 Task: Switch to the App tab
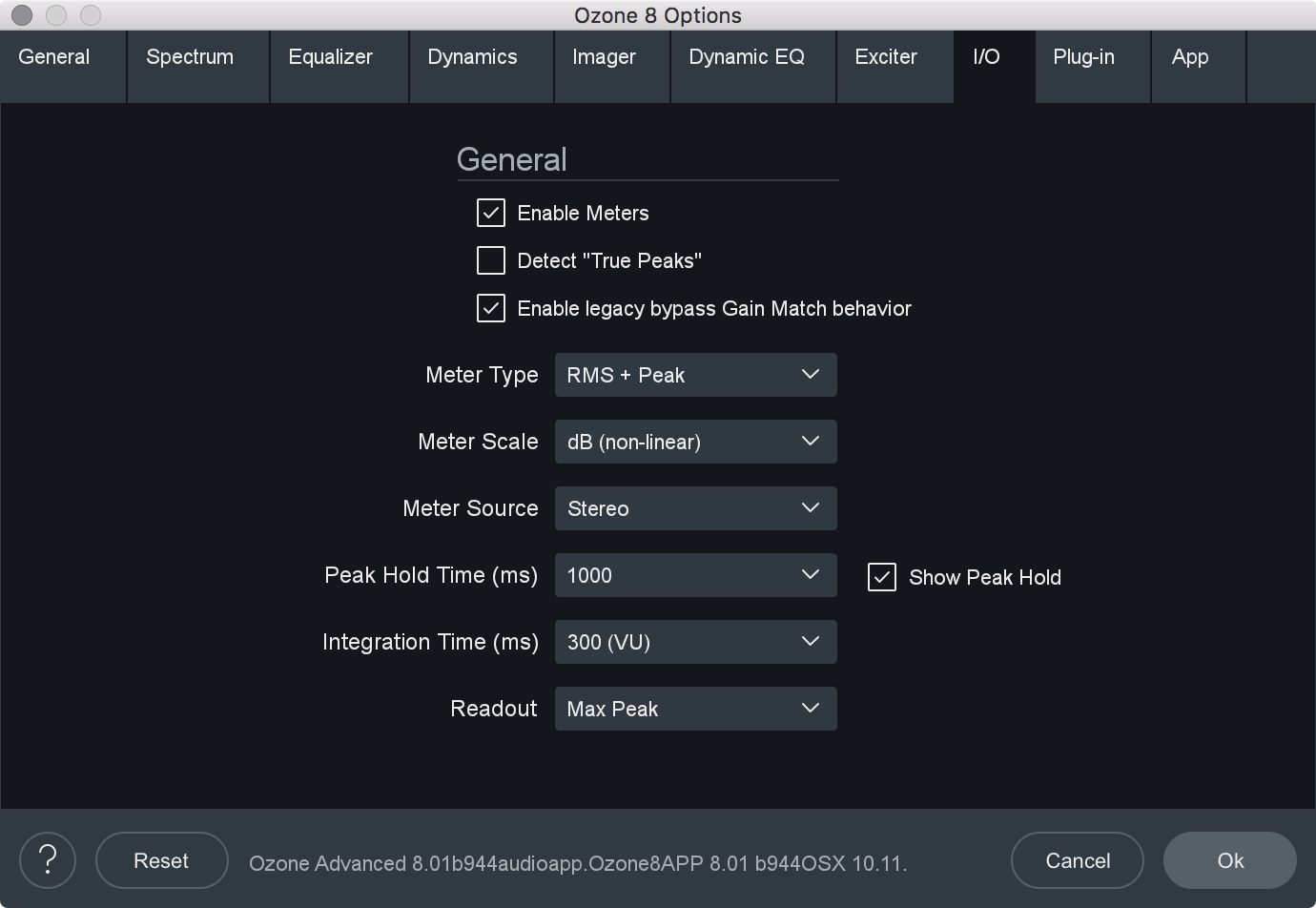tap(1199, 67)
